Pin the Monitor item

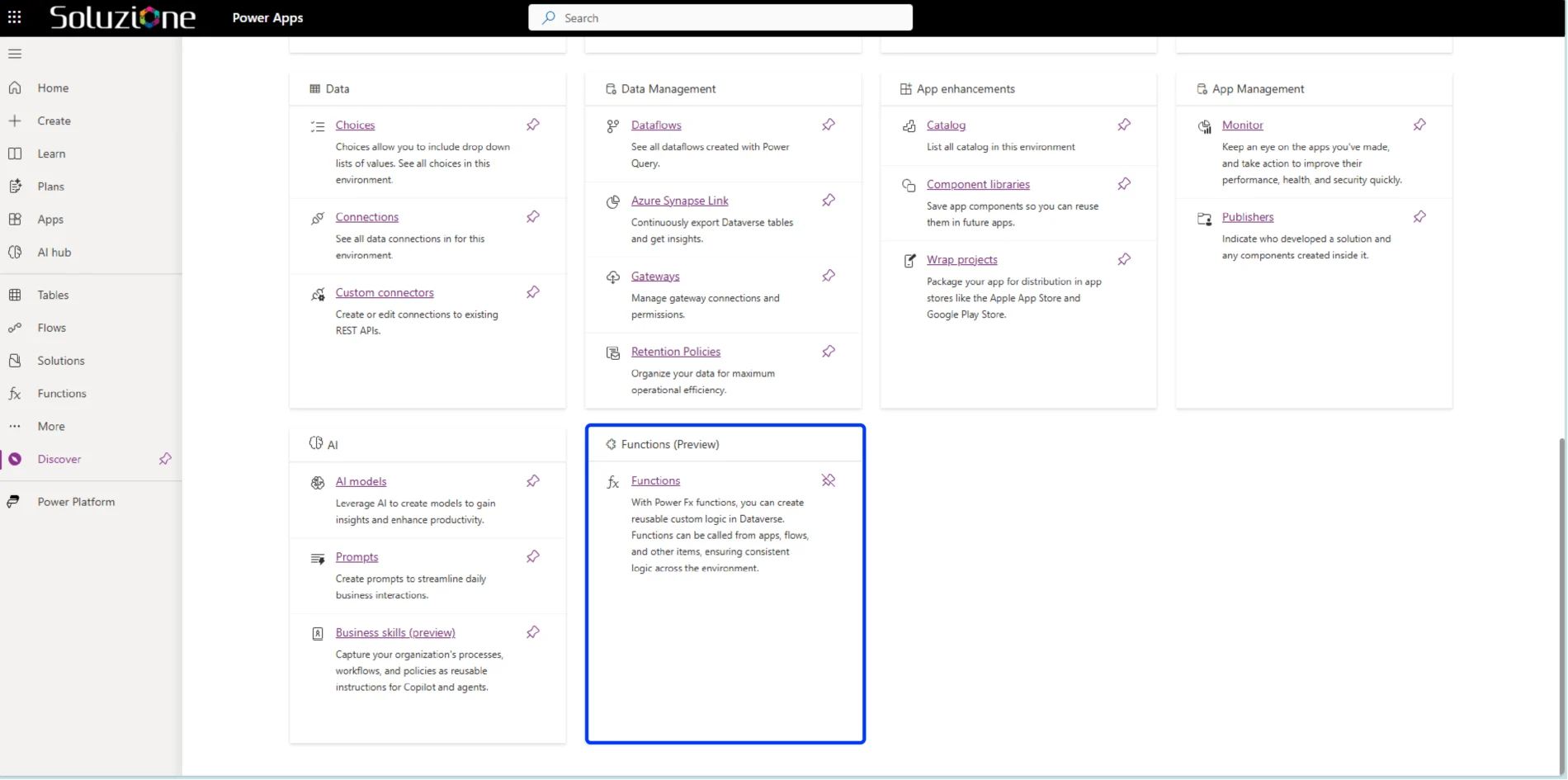click(x=1419, y=125)
